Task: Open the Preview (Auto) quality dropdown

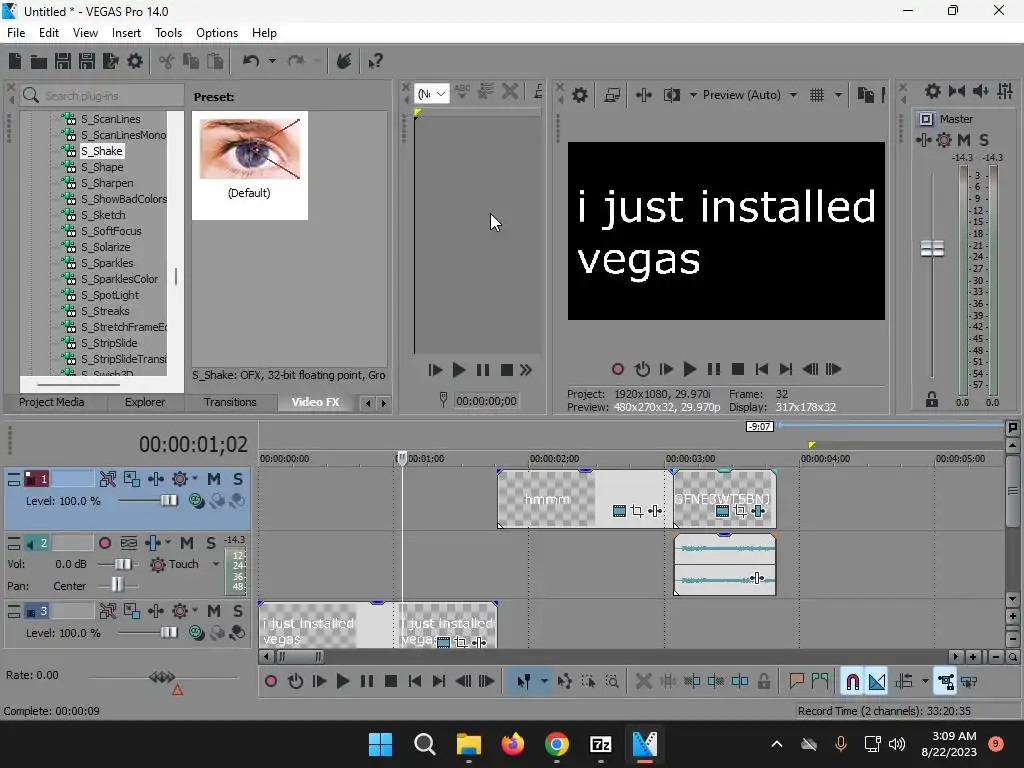Action: (793, 95)
